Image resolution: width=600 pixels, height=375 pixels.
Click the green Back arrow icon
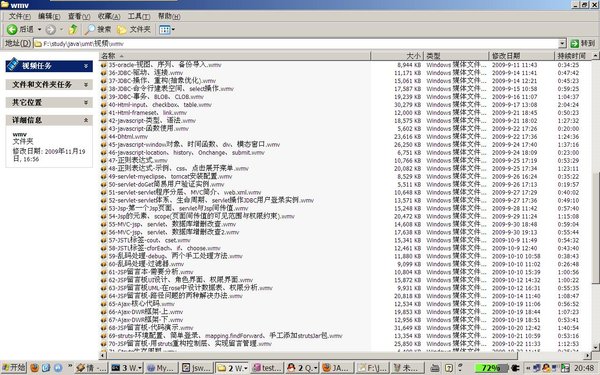(x=12, y=29)
